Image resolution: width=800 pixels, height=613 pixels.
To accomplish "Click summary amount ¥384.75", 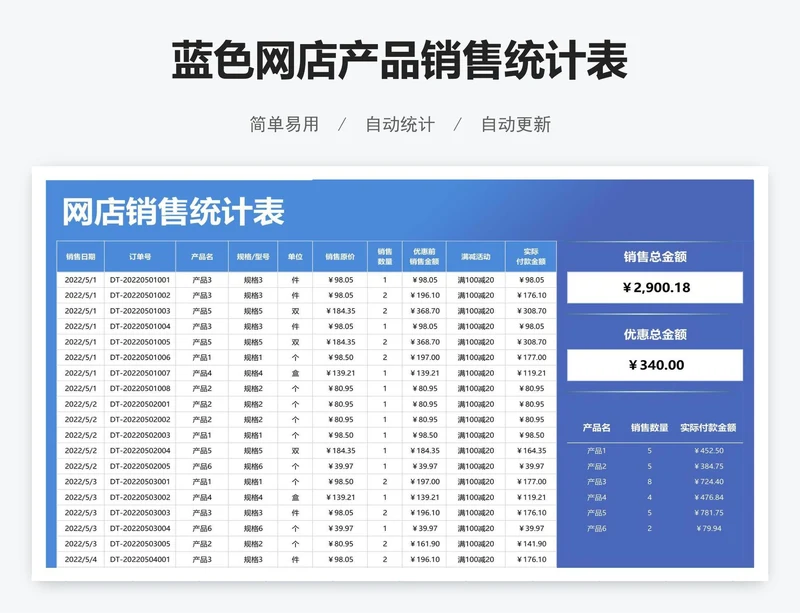I will pos(709,466).
